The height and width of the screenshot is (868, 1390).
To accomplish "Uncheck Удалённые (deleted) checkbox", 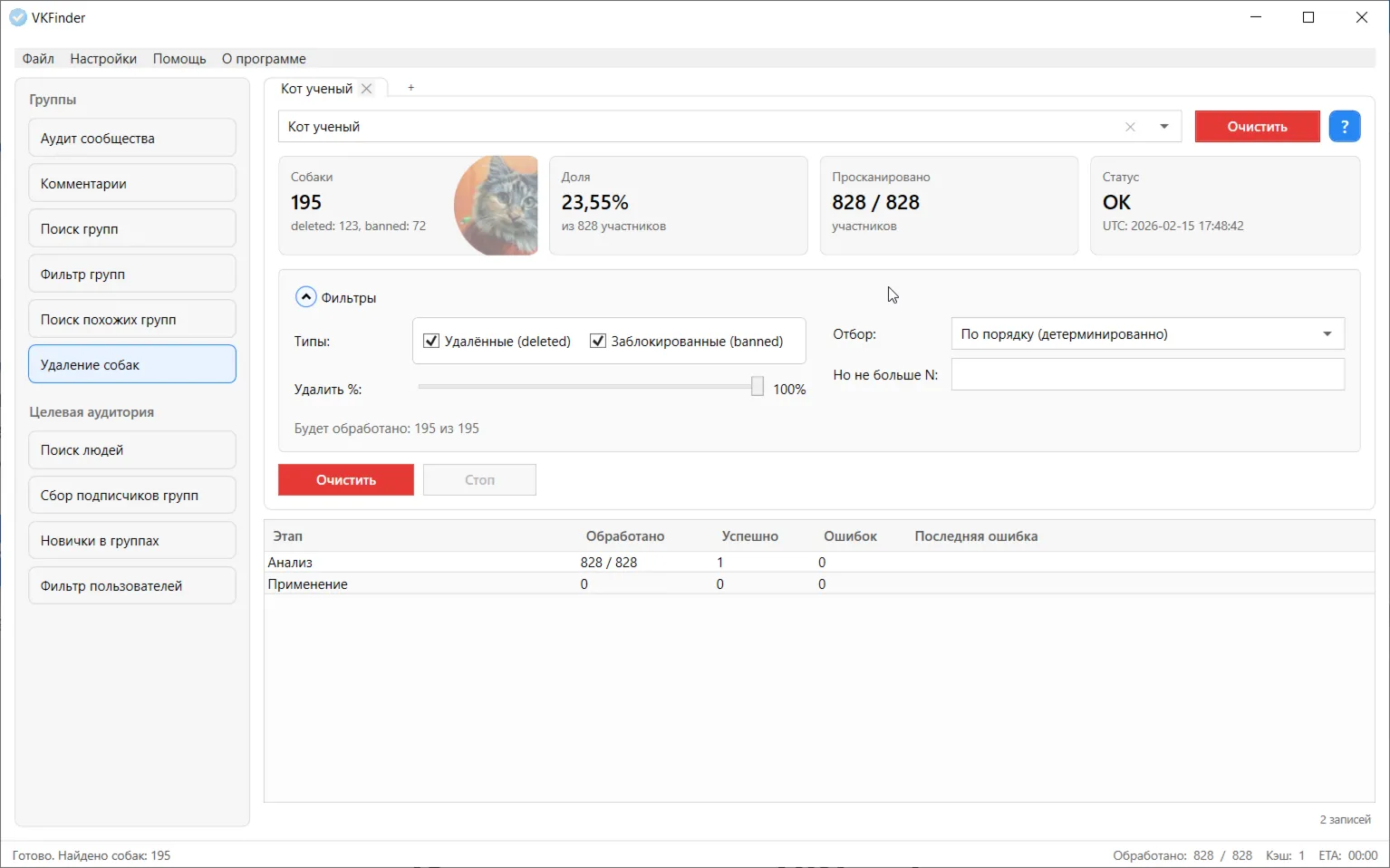I will pos(431,342).
